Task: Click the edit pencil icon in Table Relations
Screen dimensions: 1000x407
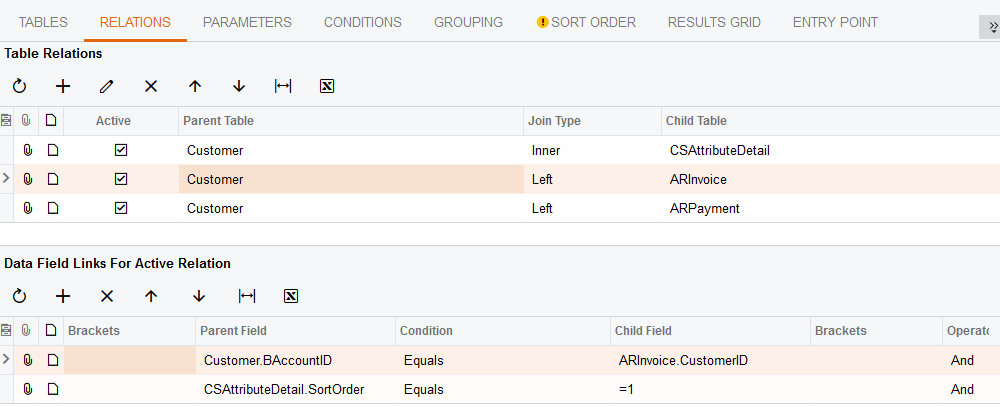Action: (x=107, y=86)
